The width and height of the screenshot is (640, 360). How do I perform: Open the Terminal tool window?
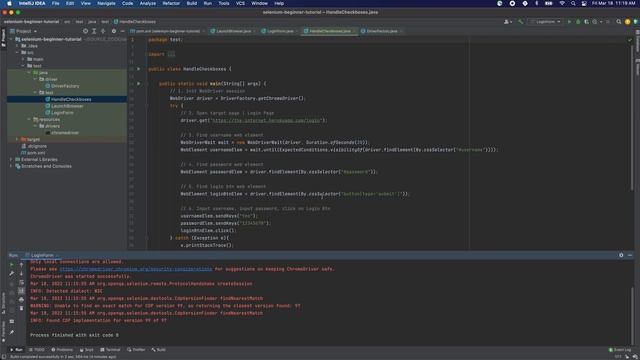(111, 350)
